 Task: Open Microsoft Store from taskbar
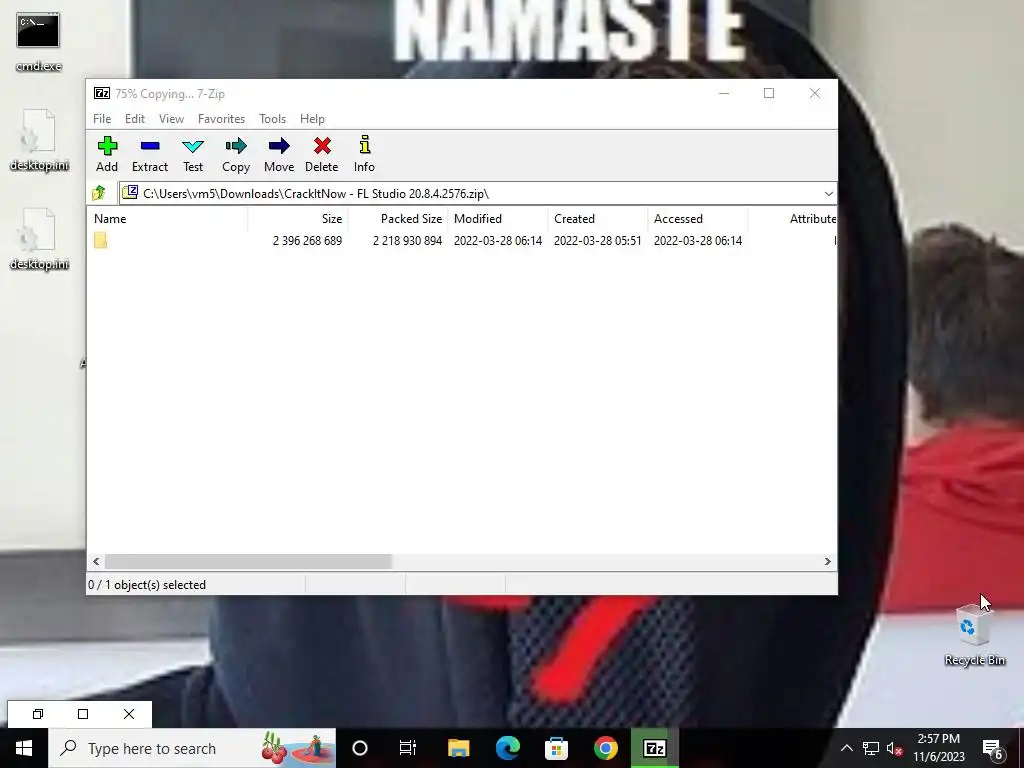(x=556, y=748)
